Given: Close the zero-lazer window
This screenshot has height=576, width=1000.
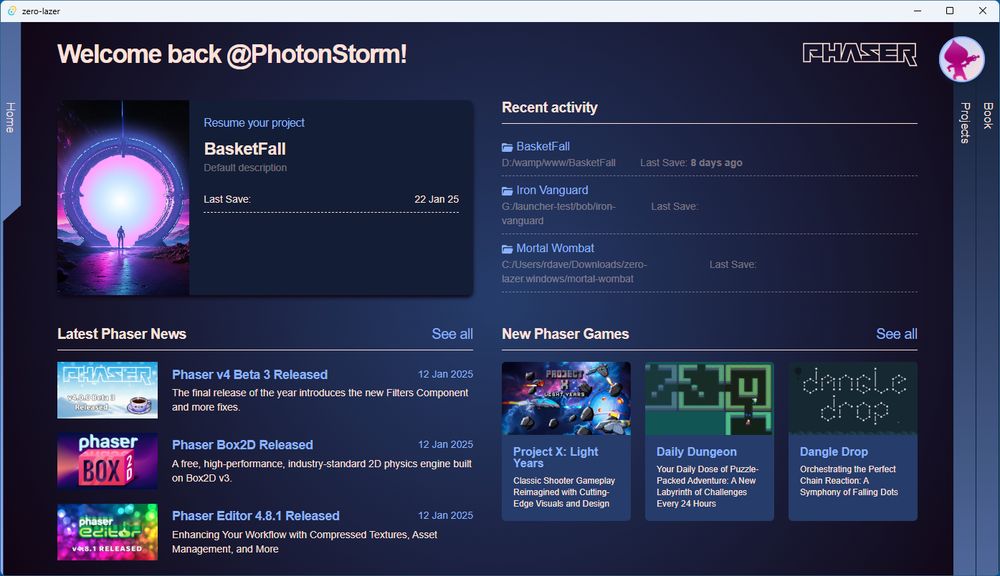Looking at the screenshot, I should pos(983,11).
